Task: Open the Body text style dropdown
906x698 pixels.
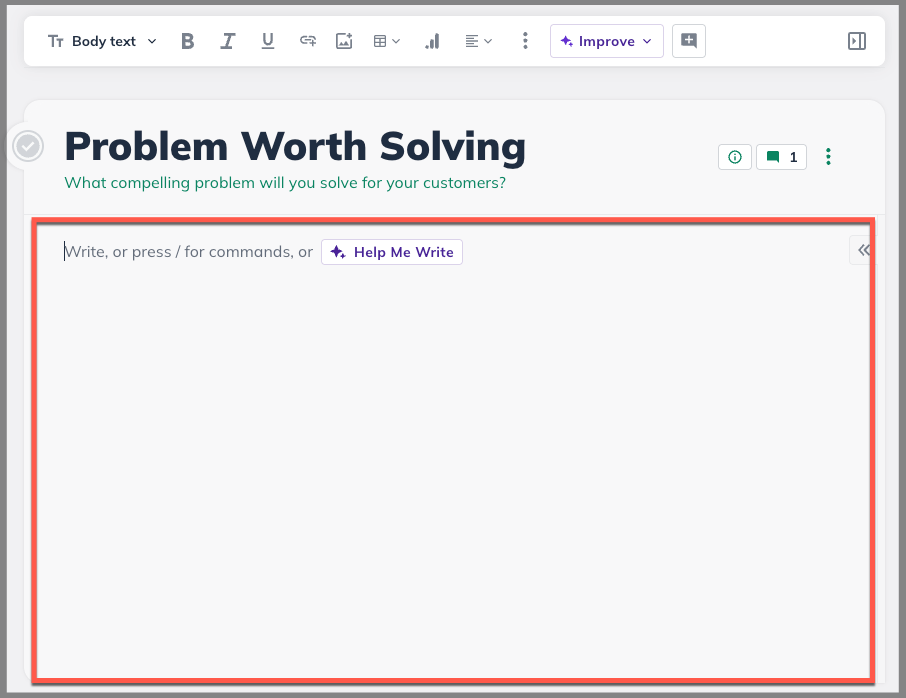Action: pyautogui.click(x=102, y=41)
